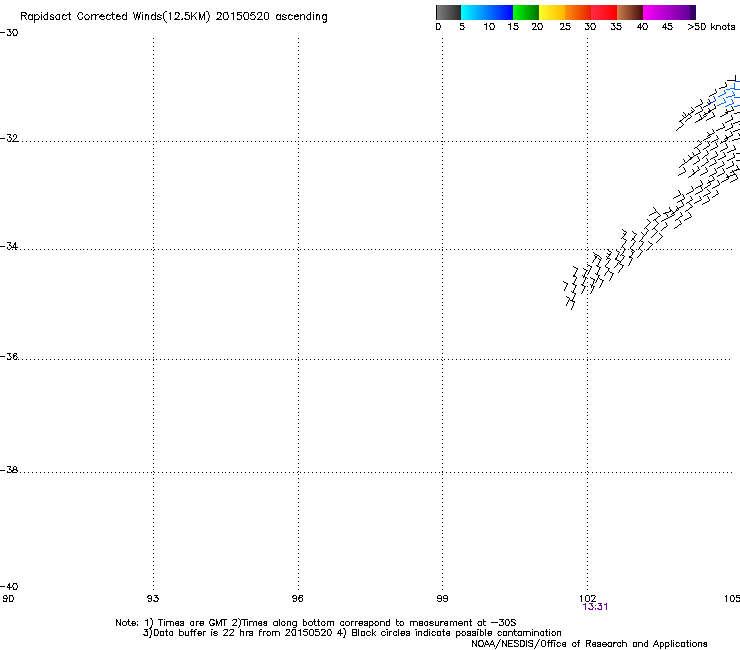Click the purple time stamp '13:31'
The width and height of the screenshot is (740, 650).
click(595, 607)
